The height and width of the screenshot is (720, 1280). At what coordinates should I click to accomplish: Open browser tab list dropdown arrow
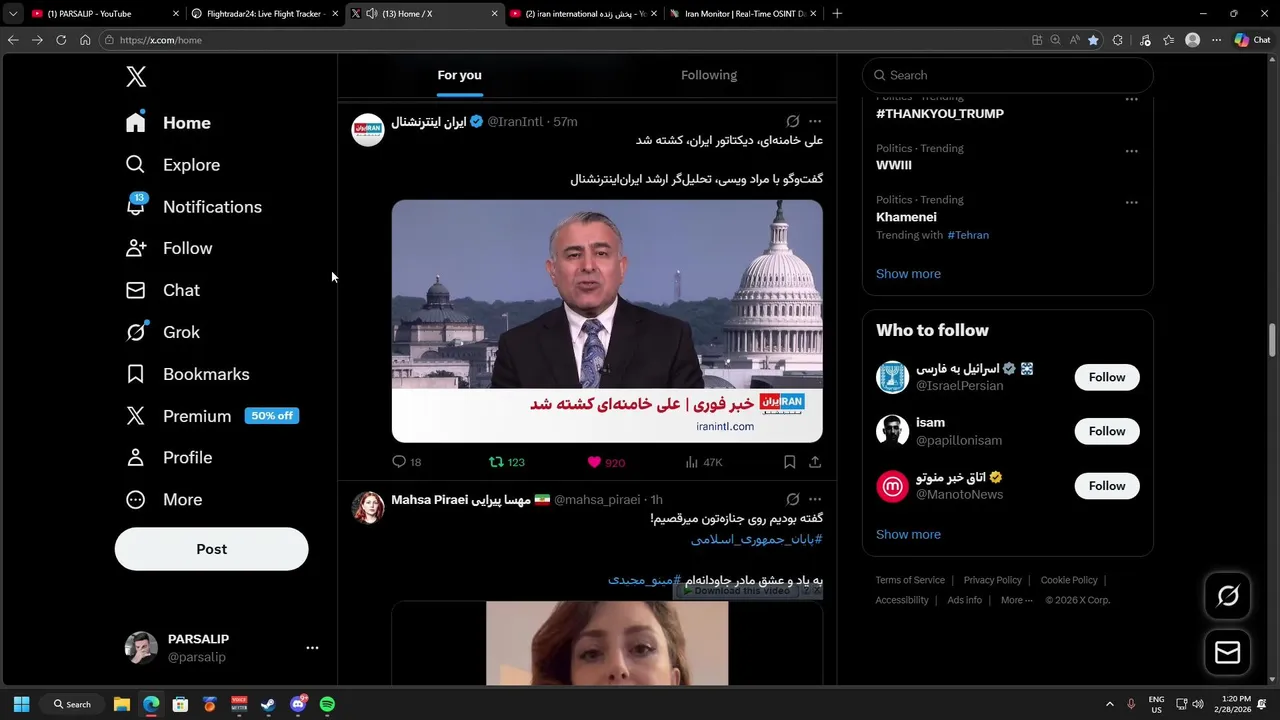tap(13, 14)
